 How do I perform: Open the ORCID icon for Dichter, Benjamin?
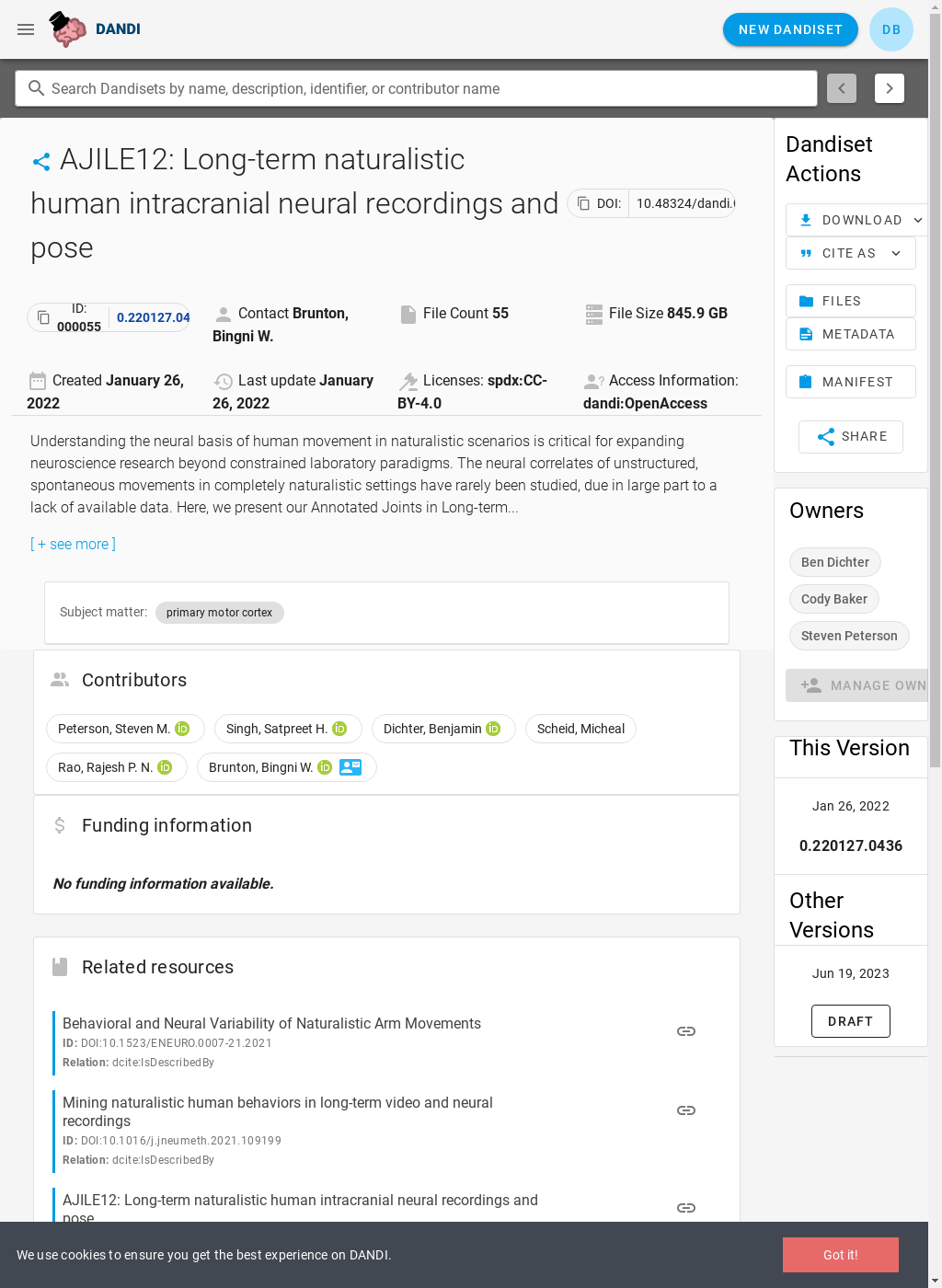[x=493, y=729]
